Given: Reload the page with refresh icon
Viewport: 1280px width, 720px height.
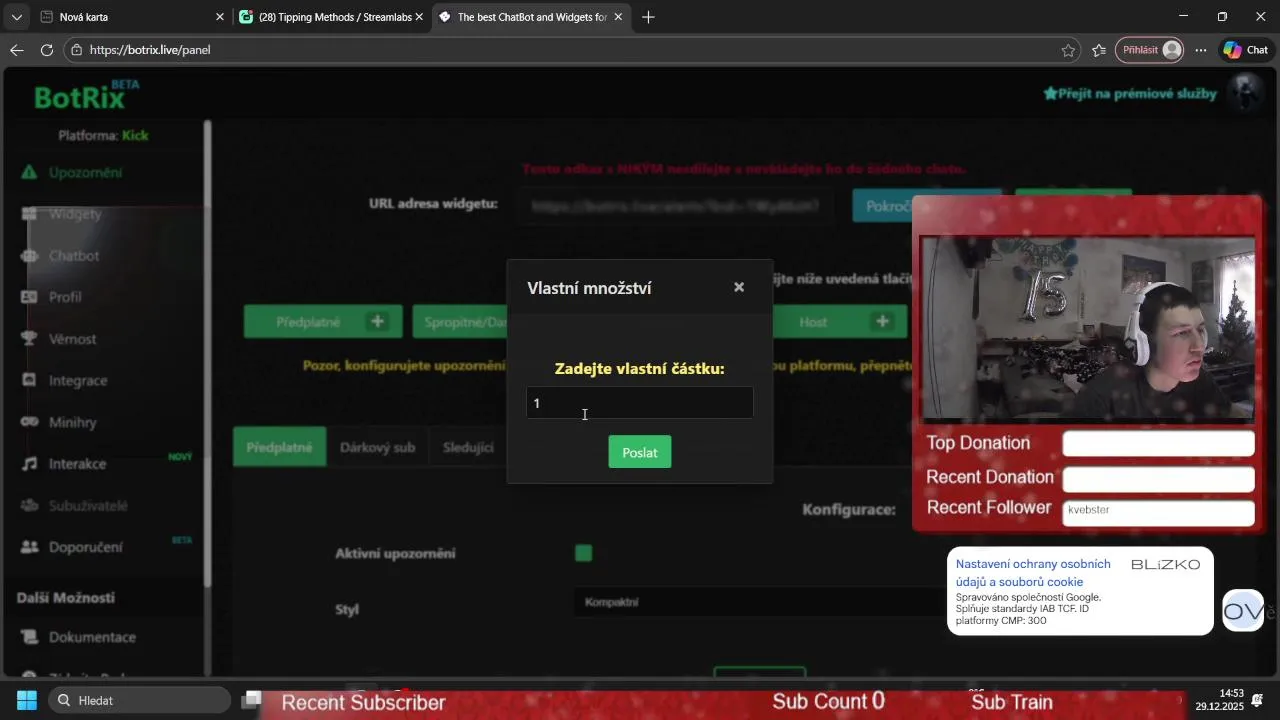Looking at the screenshot, I should [x=47, y=50].
